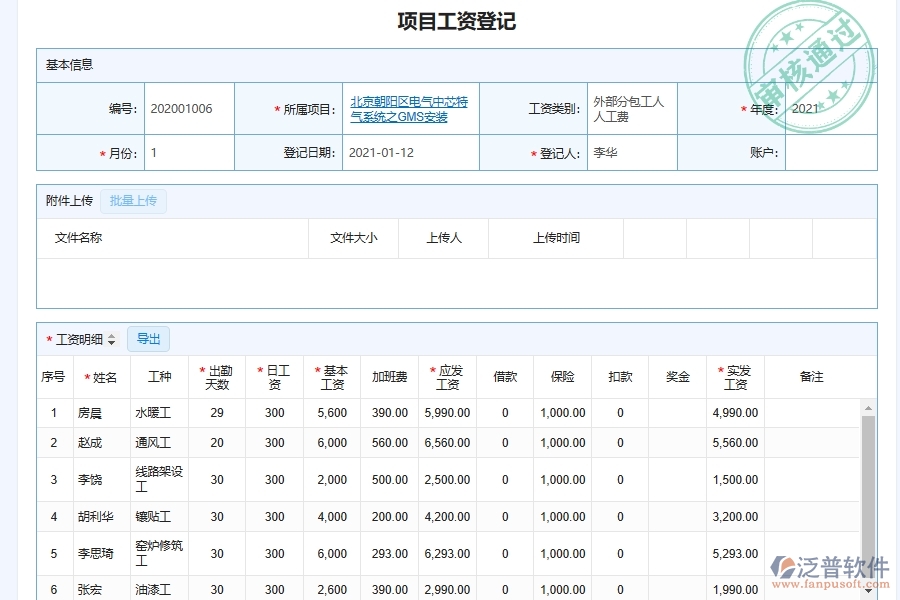Click the 月份 field value
The height and width of the screenshot is (600, 900).
point(189,153)
